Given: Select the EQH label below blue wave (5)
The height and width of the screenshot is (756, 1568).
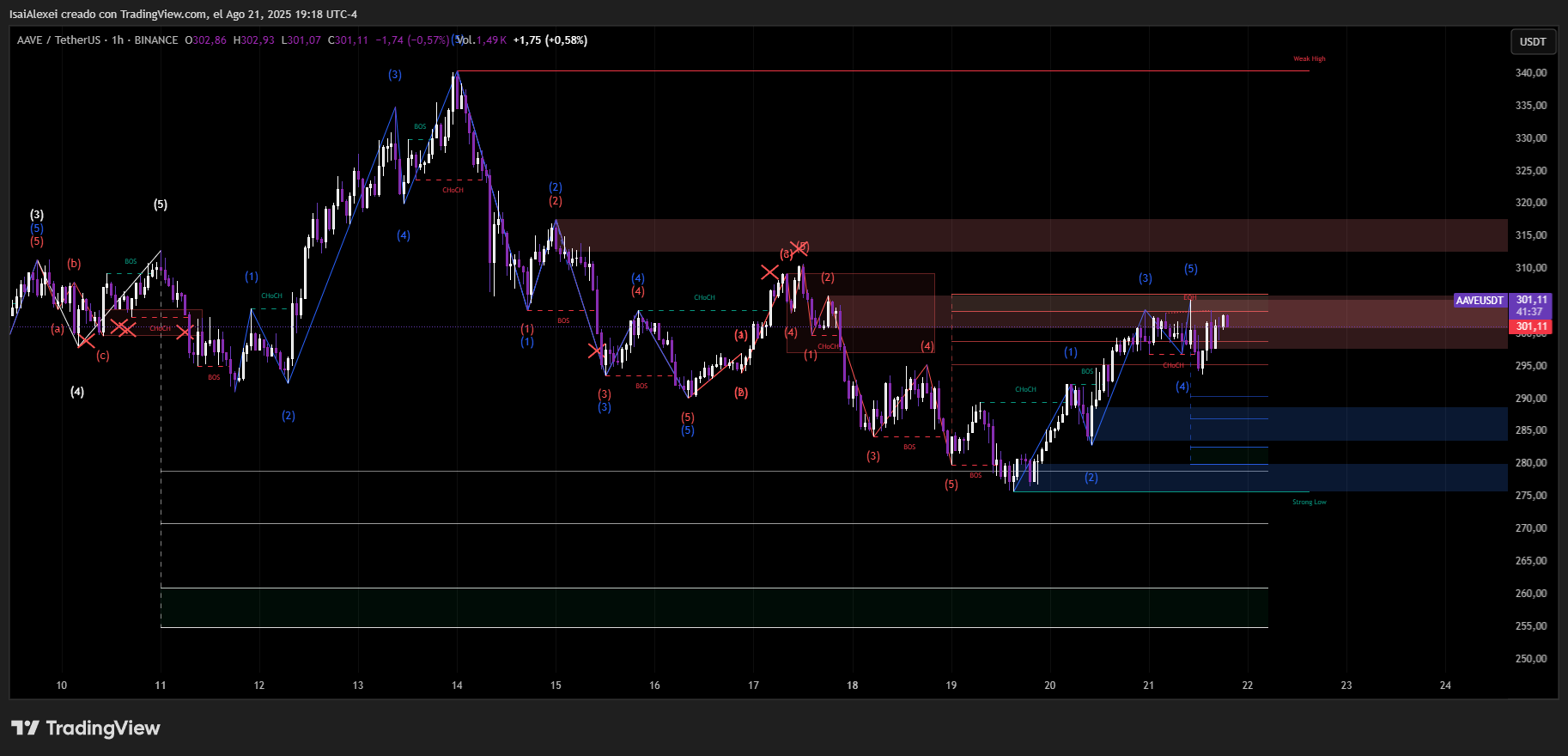Looking at the screenshot, I should tap(1189, 297).
